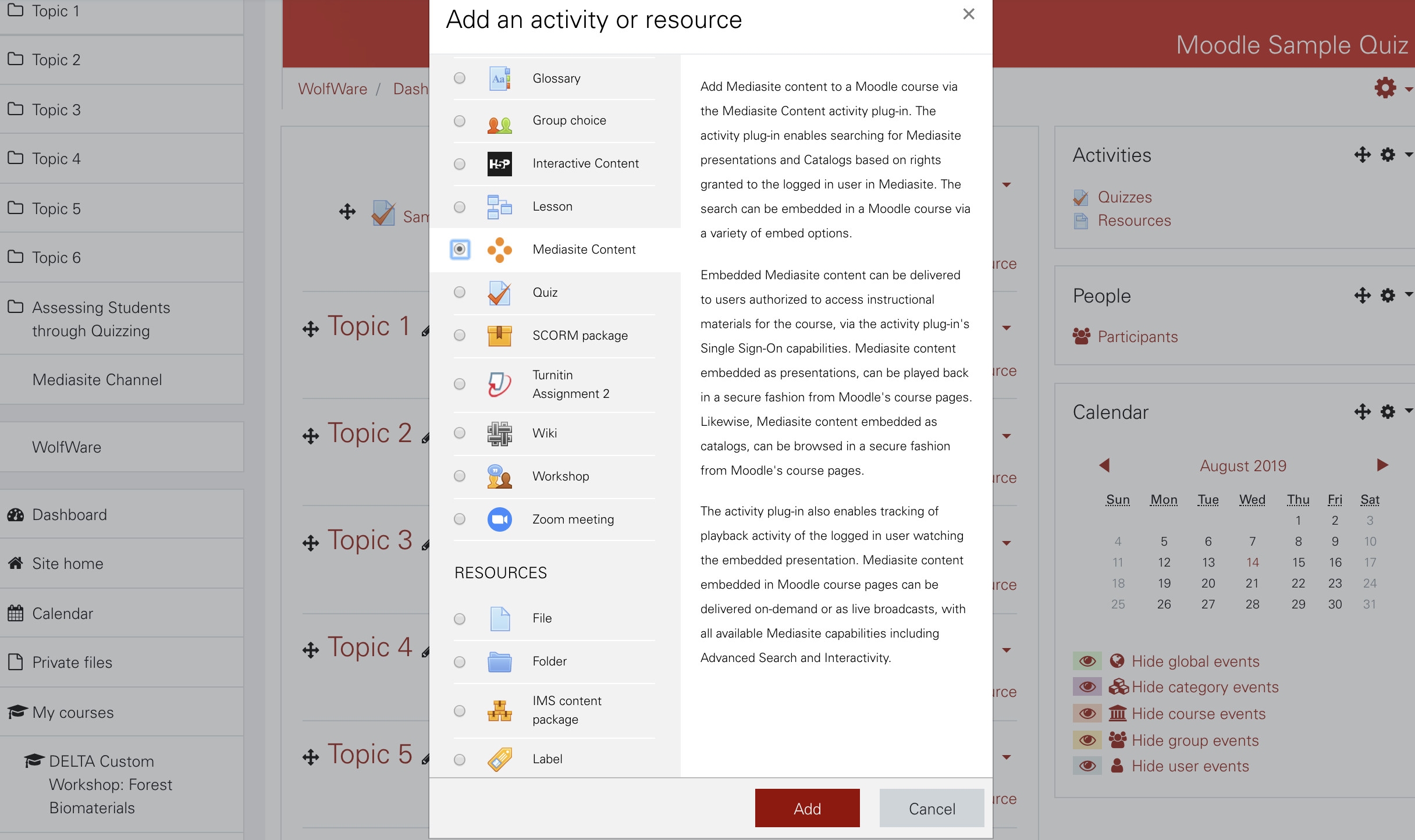
Task: Open the Quizzes link in Activities block
Action: 1124,197
